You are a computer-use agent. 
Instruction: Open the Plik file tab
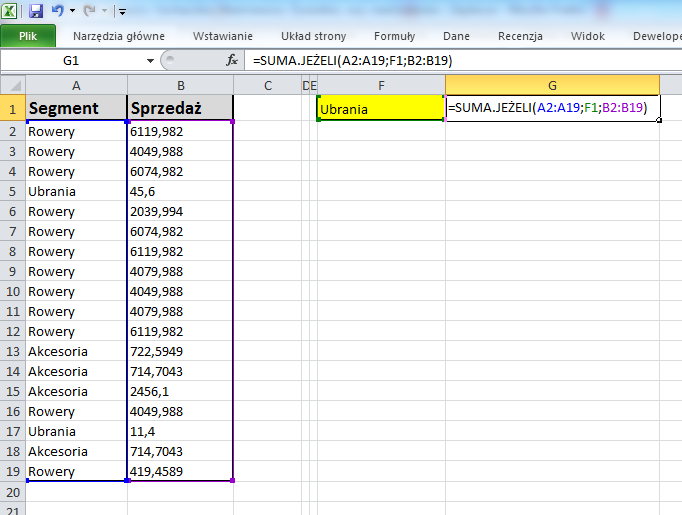[x=28, y=36]
